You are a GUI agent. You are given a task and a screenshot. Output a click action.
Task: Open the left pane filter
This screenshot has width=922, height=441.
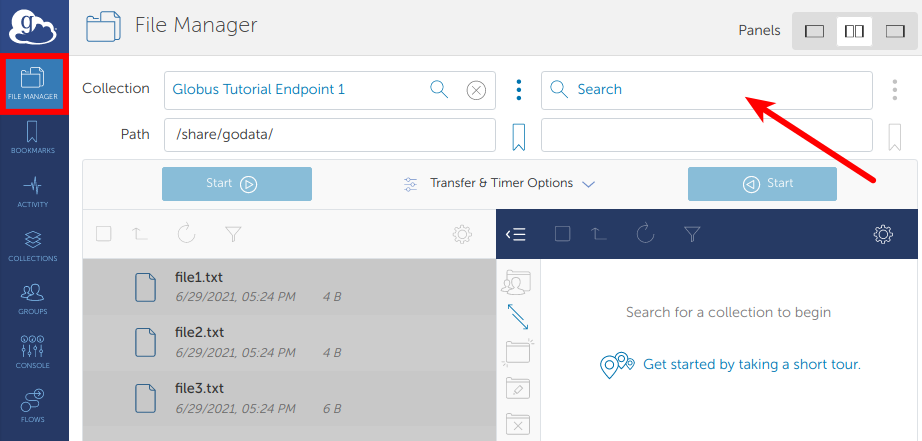coord(233,234)
